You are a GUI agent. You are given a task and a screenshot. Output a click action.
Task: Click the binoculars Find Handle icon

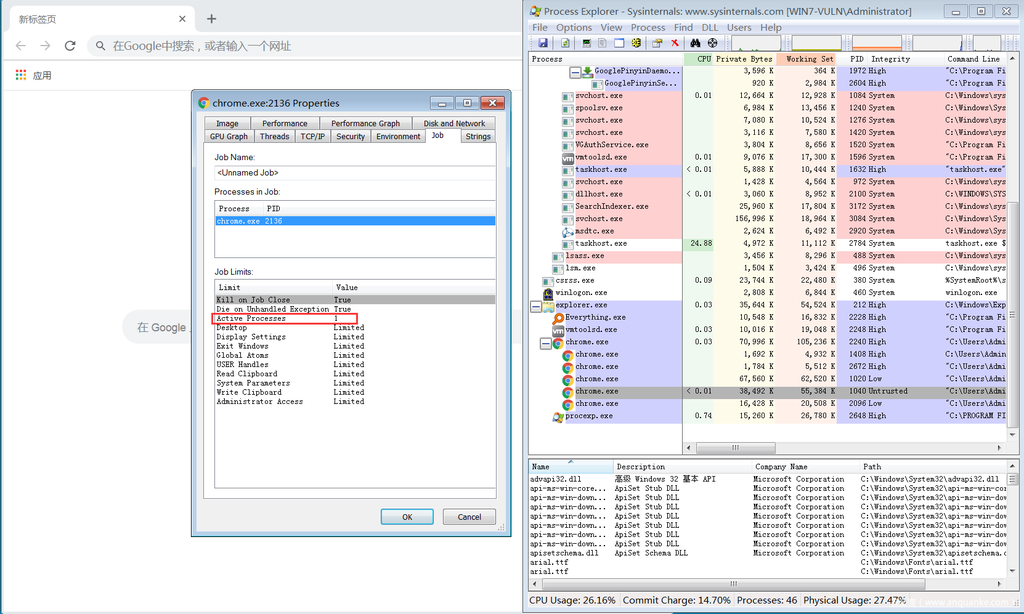coord(694,43)
